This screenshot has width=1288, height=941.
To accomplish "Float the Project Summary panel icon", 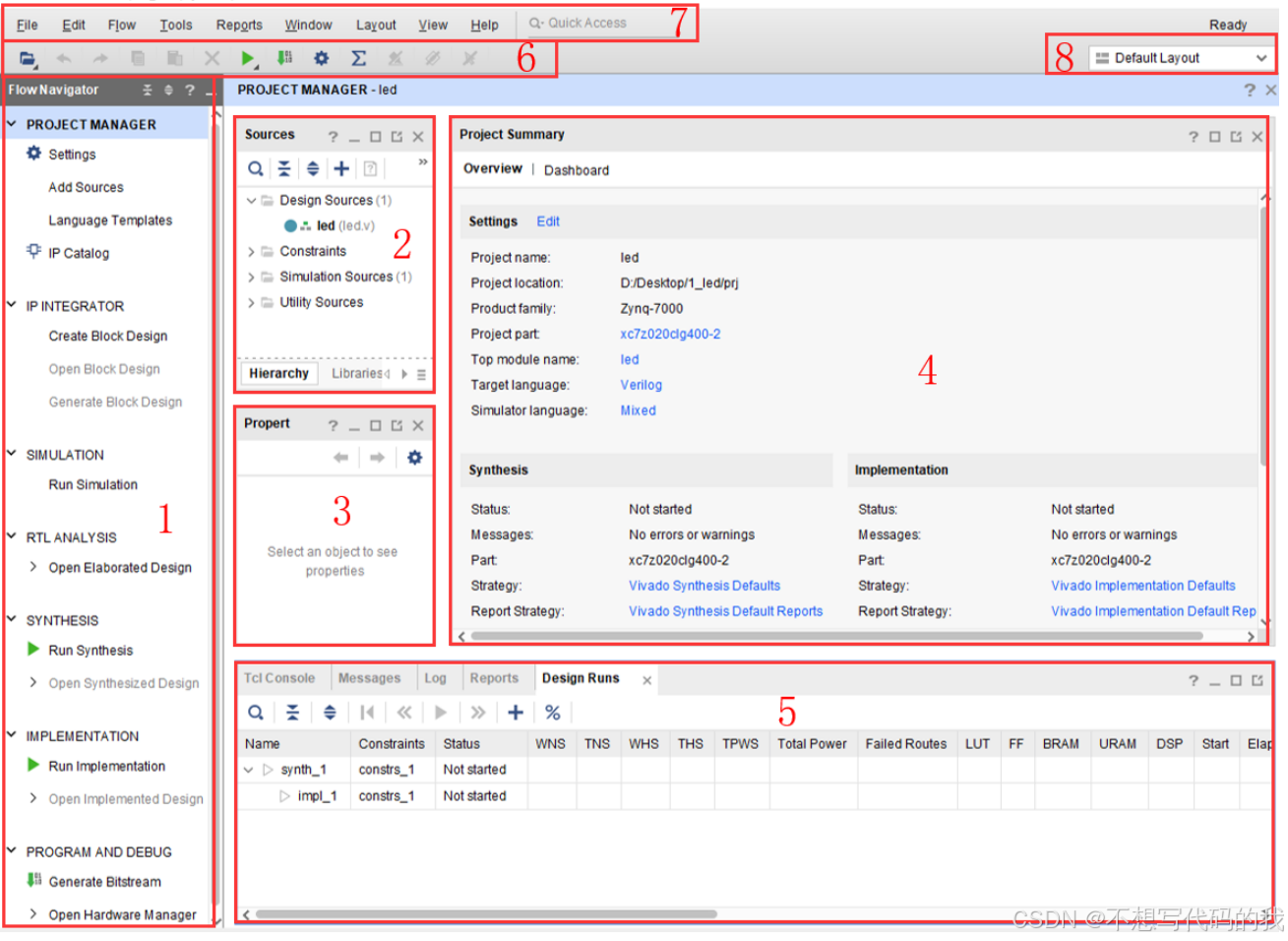I will (x=1236, y=137).
